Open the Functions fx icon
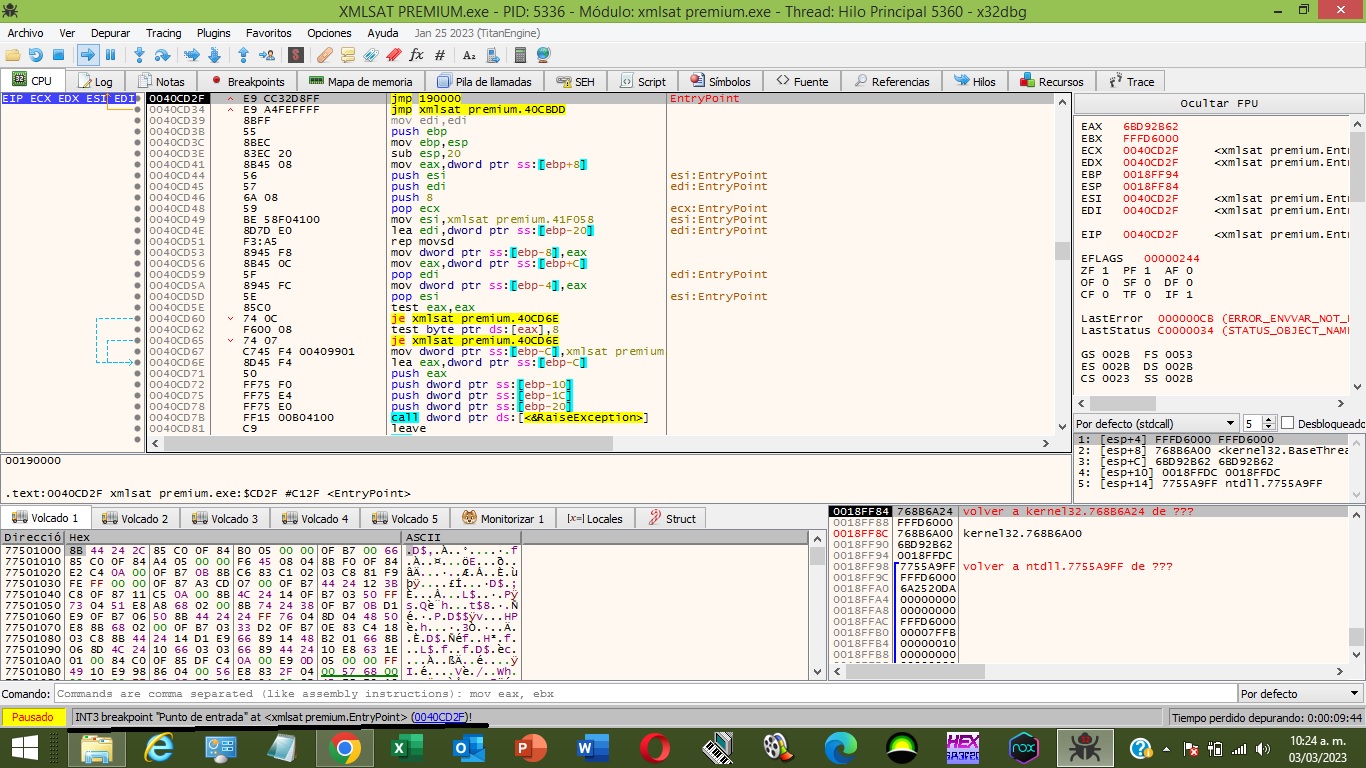This screenshot has width=1366, height=768. pos(416,55)
